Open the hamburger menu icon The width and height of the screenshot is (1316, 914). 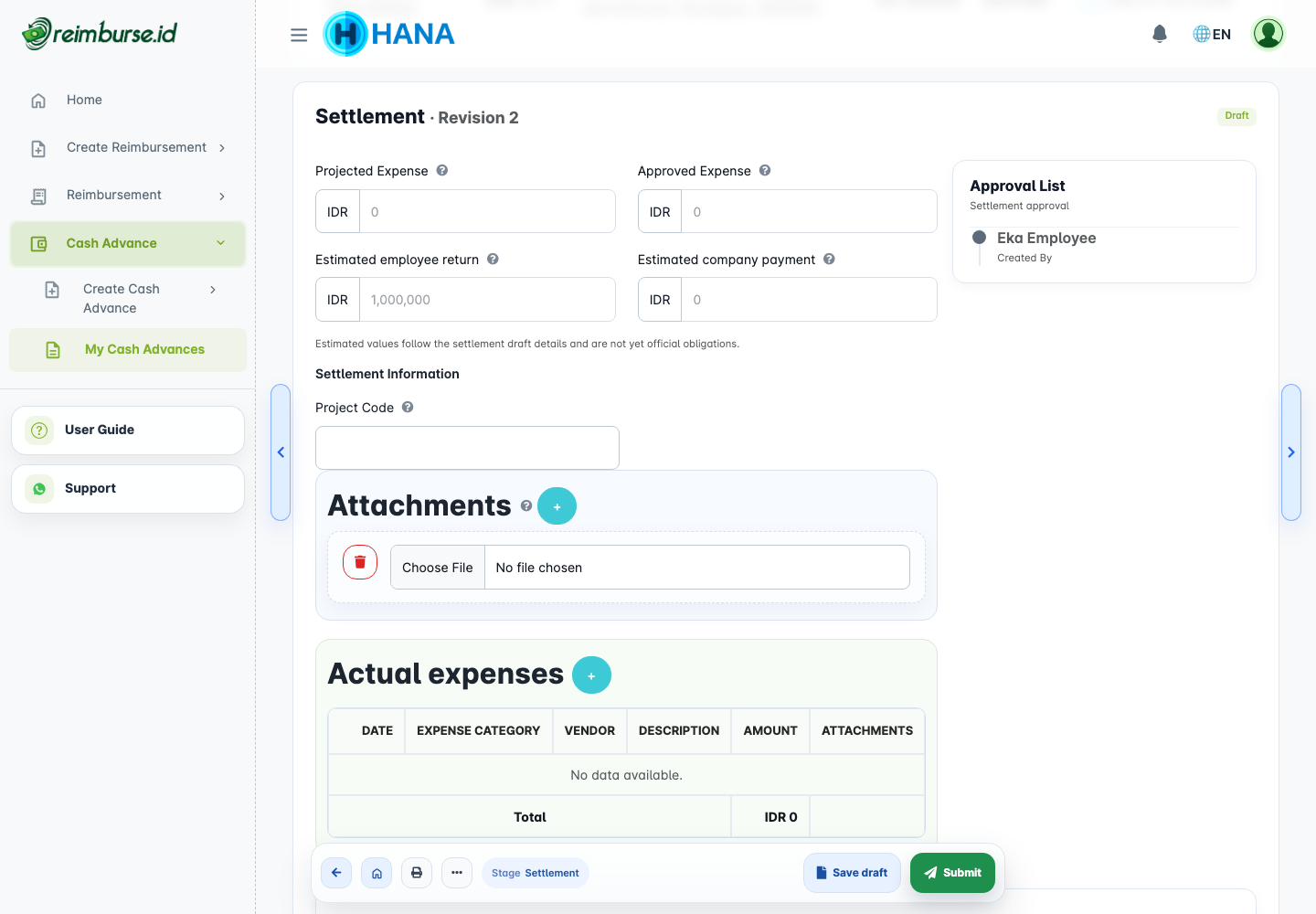[299, 35]
